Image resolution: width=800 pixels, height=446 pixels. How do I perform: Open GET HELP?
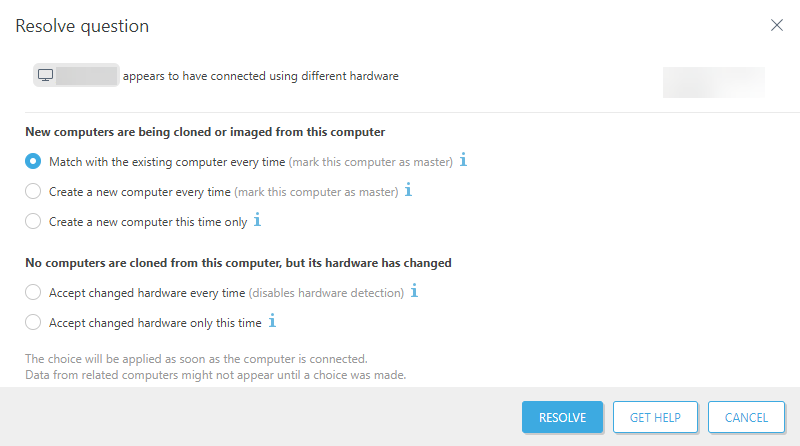(655, 418)
